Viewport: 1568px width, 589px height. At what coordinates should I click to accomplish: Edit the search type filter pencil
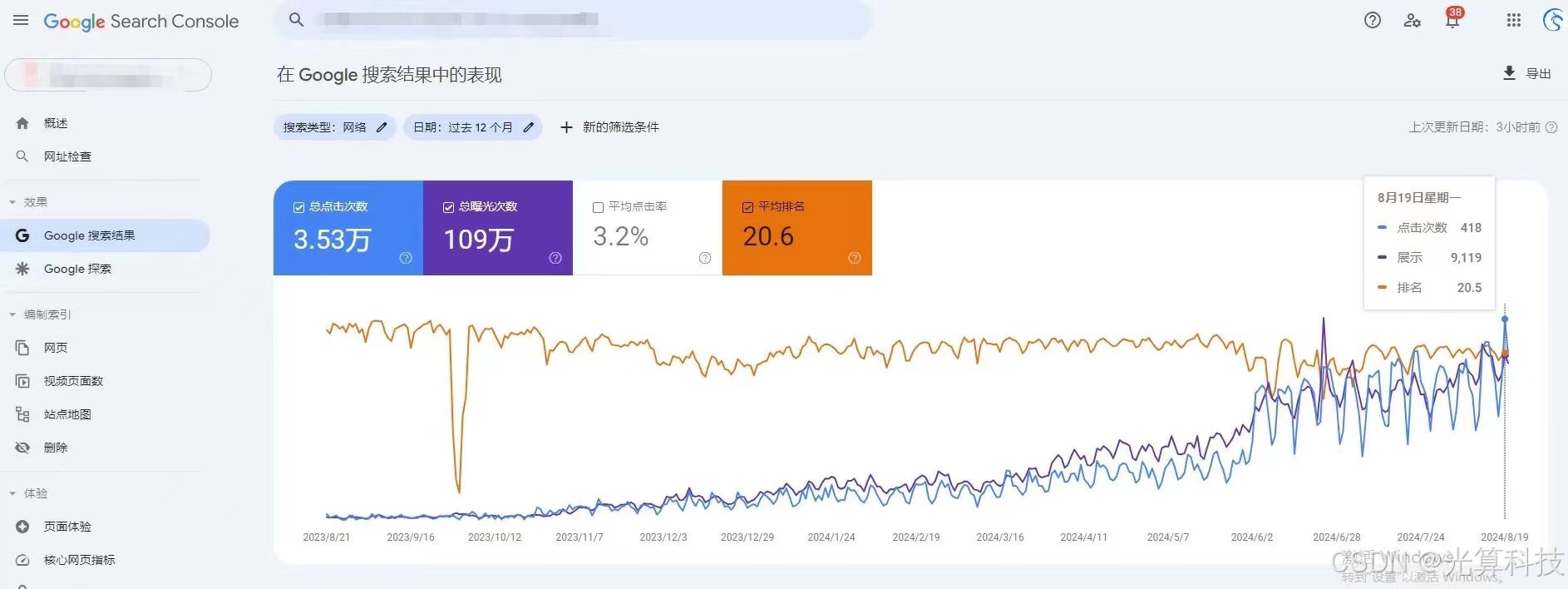point(382,127)
